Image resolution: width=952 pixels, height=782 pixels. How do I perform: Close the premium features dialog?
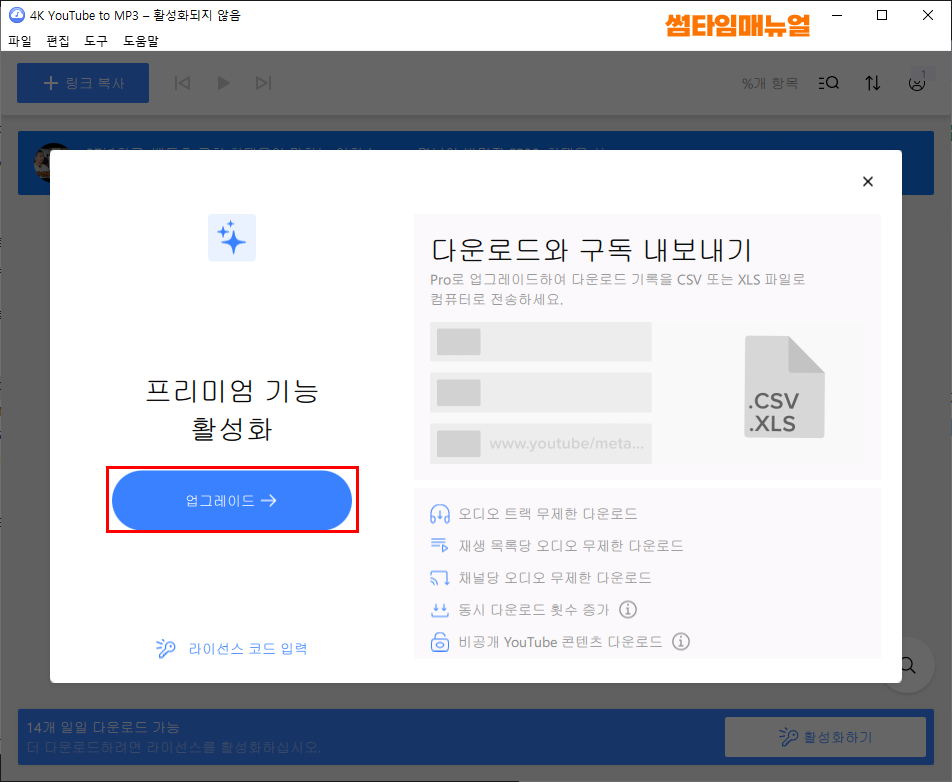[x=868, y=182]
